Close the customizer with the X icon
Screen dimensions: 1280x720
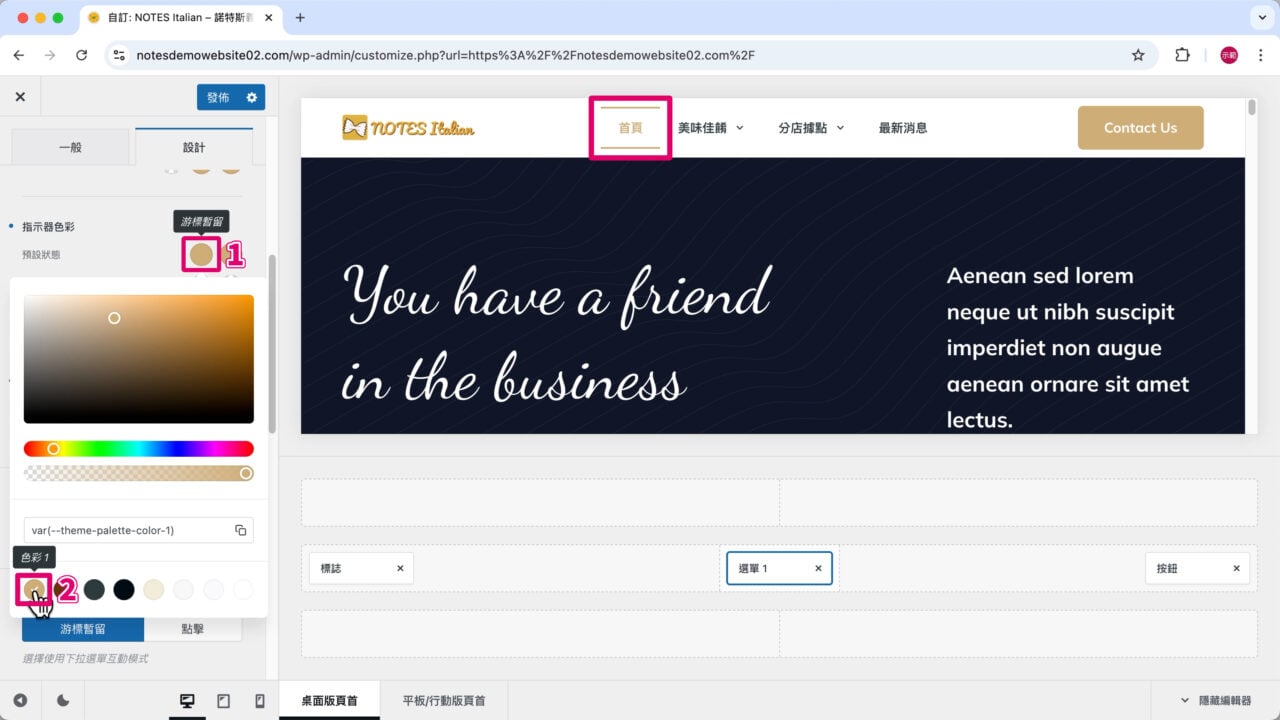20,95
